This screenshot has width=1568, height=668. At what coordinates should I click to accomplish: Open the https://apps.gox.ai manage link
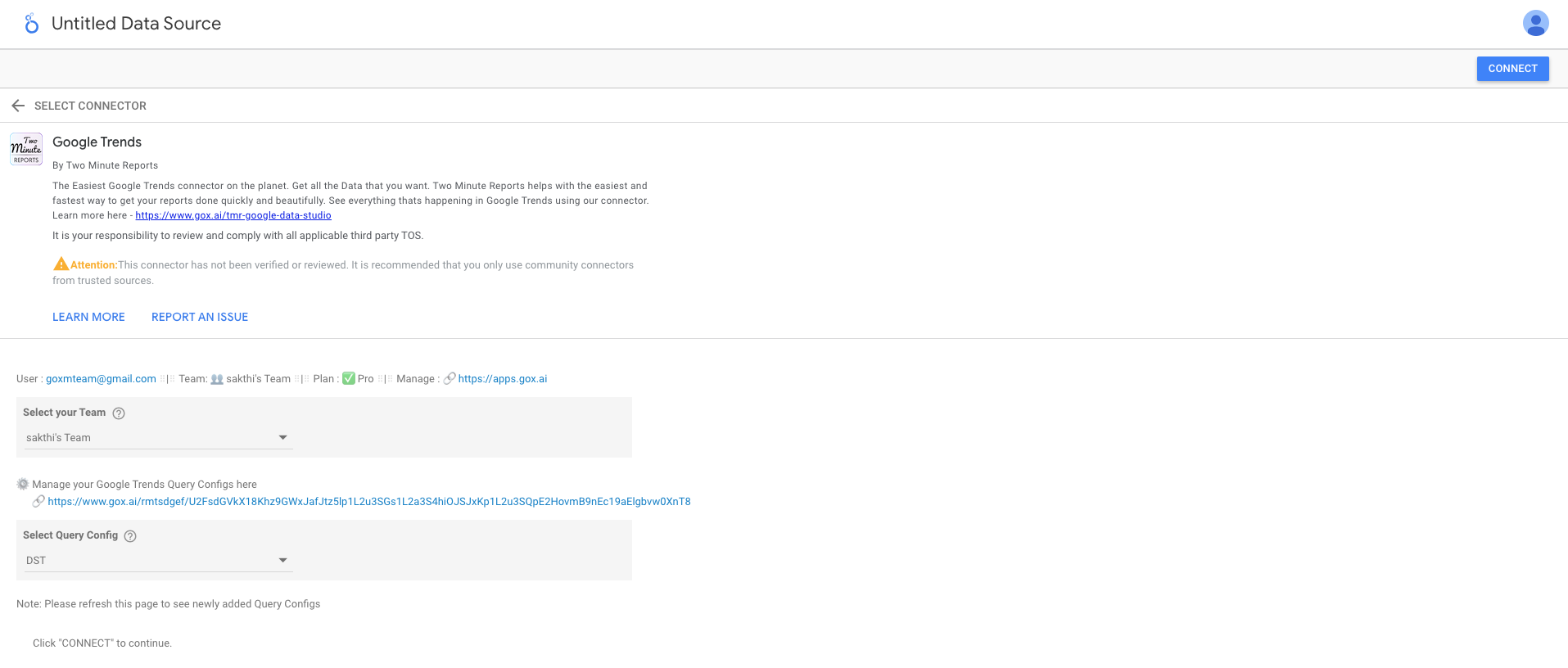[x=503, y=378]
